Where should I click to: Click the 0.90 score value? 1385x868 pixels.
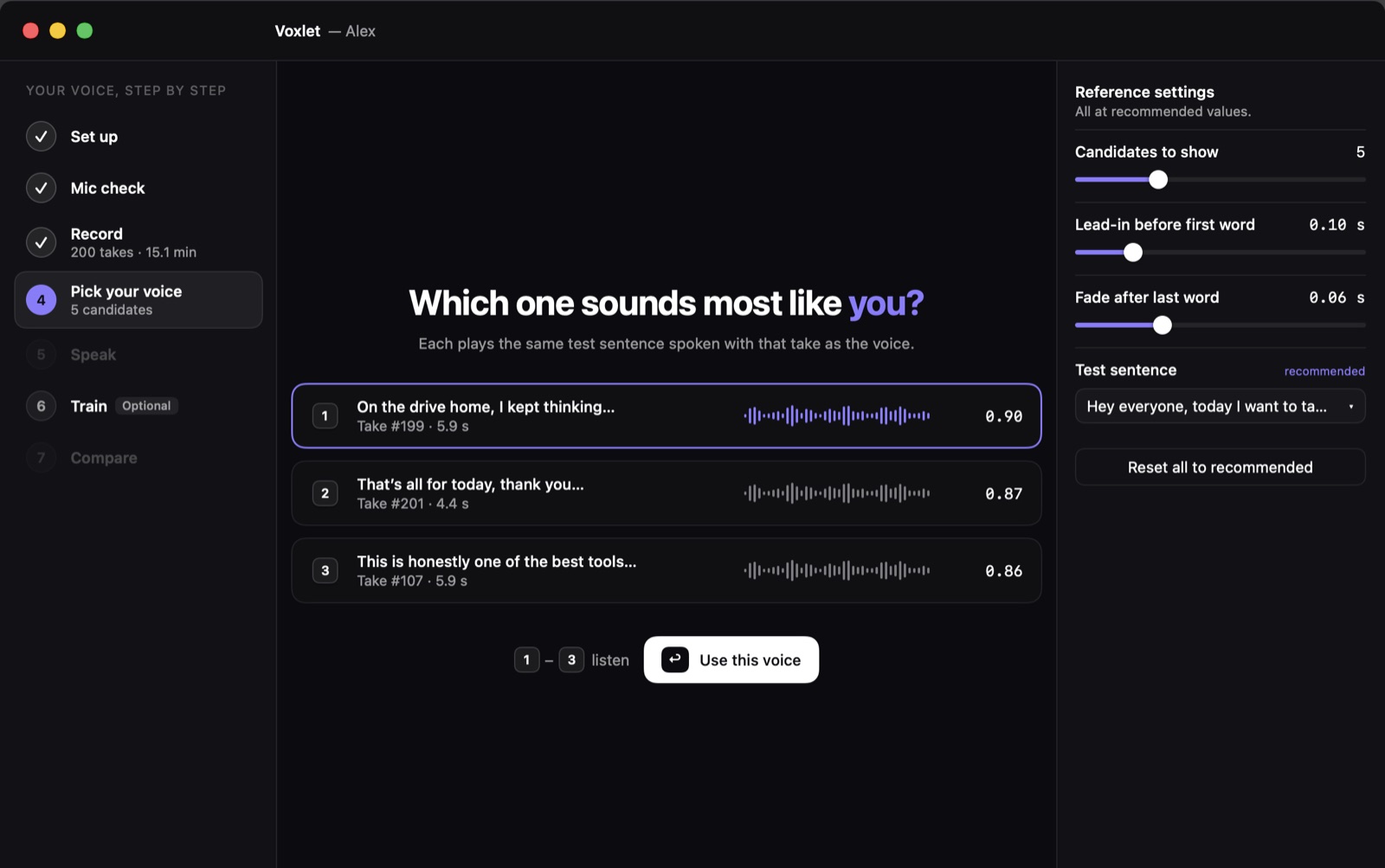(x=1004, y=416)
